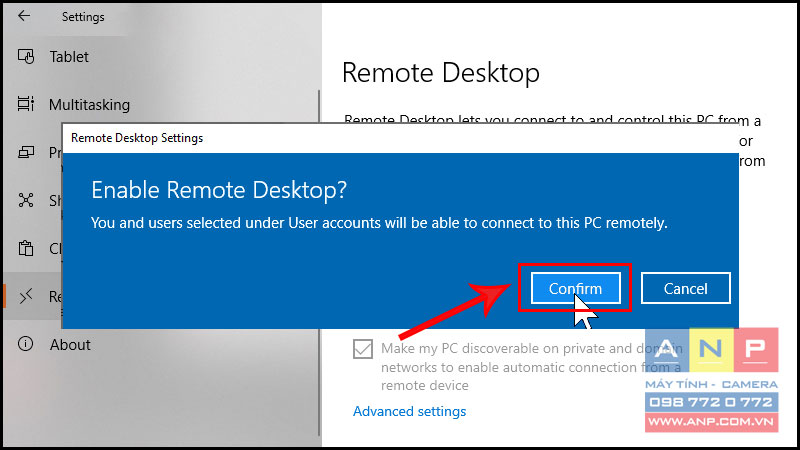
Task: Click the Enable Remote Desktop? dialog heading
Action: [219, 190]
